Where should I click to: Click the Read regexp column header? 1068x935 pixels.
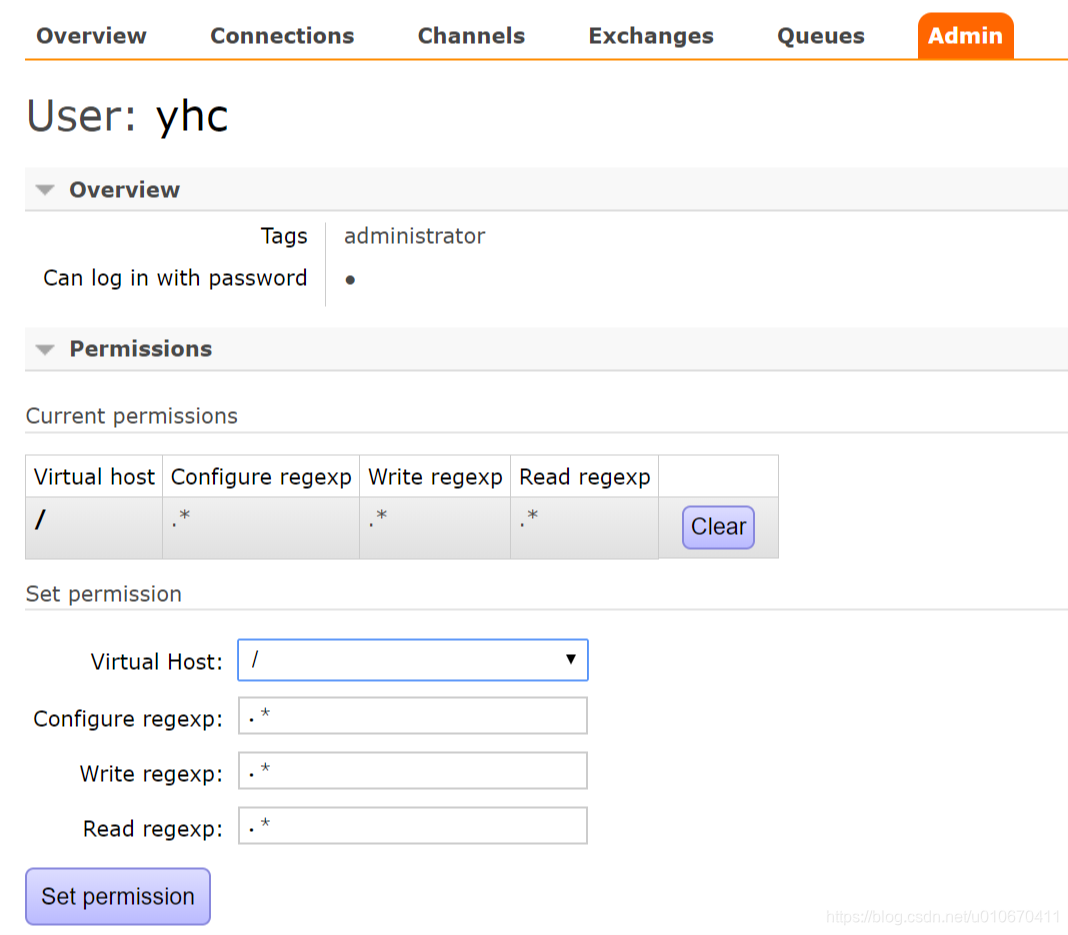tap(584, 476)
